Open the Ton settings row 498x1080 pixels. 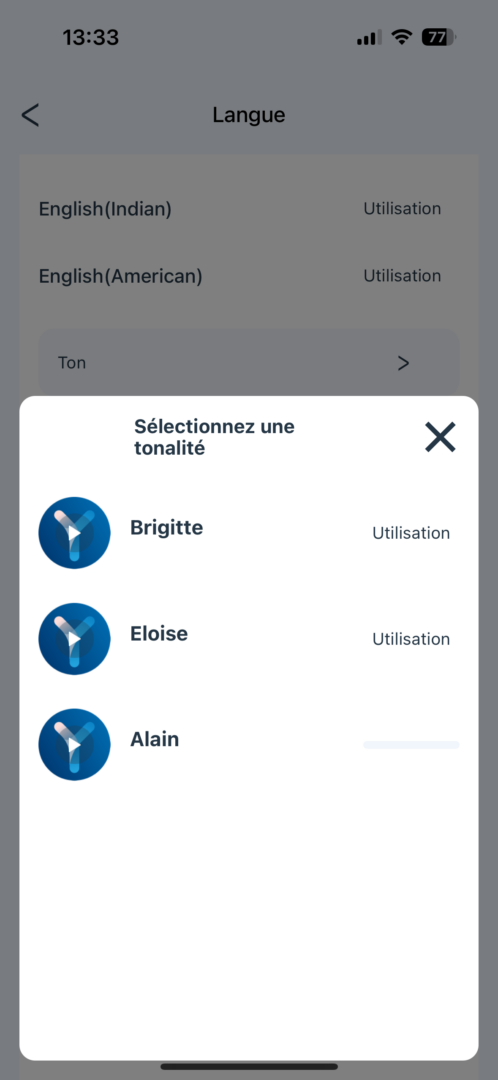pos(249,363)
